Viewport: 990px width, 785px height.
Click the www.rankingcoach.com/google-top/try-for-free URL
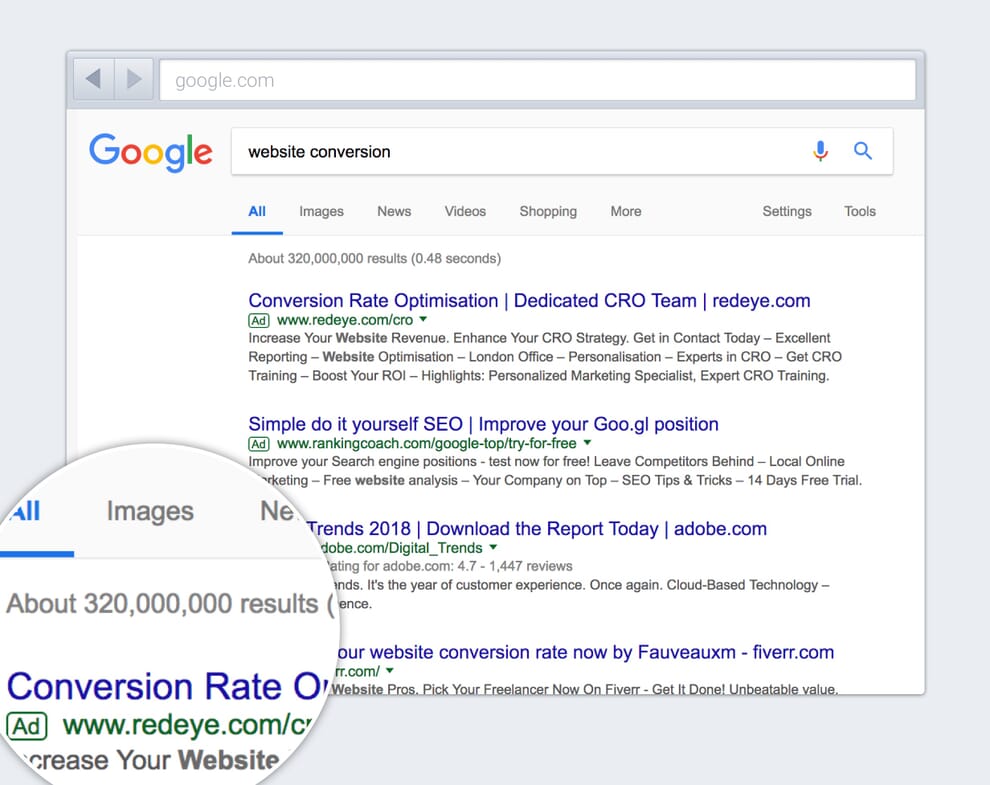tap(427, 443)
